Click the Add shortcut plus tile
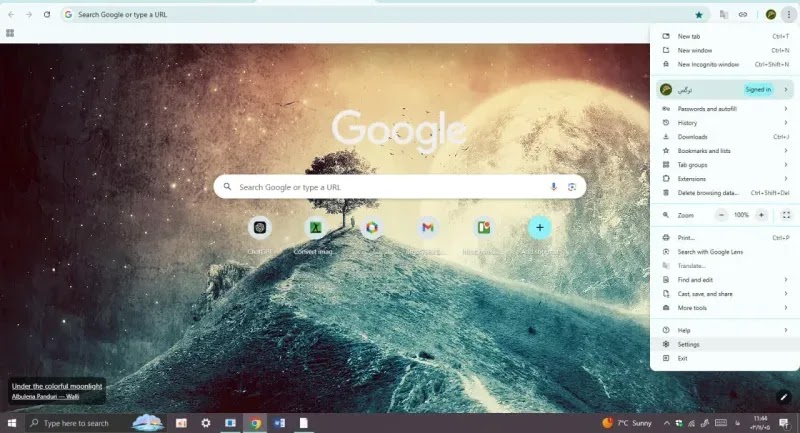Viewport: 800px width, 433px height. pyautogui.click(x=540, y=227)
